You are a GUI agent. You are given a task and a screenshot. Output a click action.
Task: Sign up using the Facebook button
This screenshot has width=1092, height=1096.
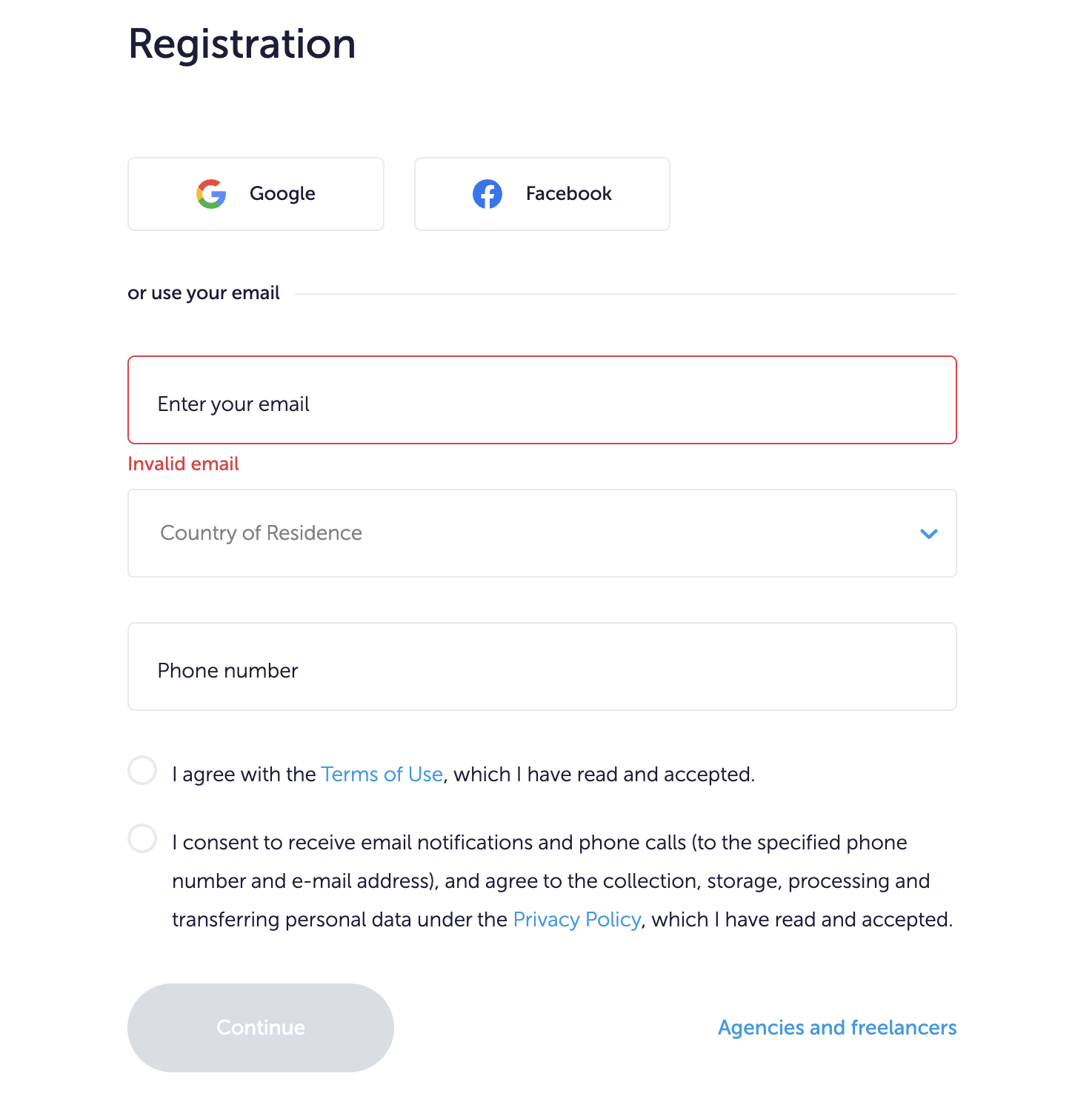(542, 194)
